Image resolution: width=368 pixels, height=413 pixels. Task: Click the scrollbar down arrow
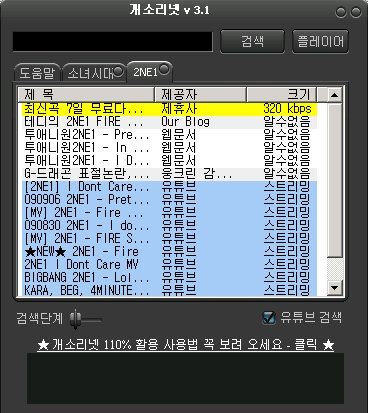[334, 288]
